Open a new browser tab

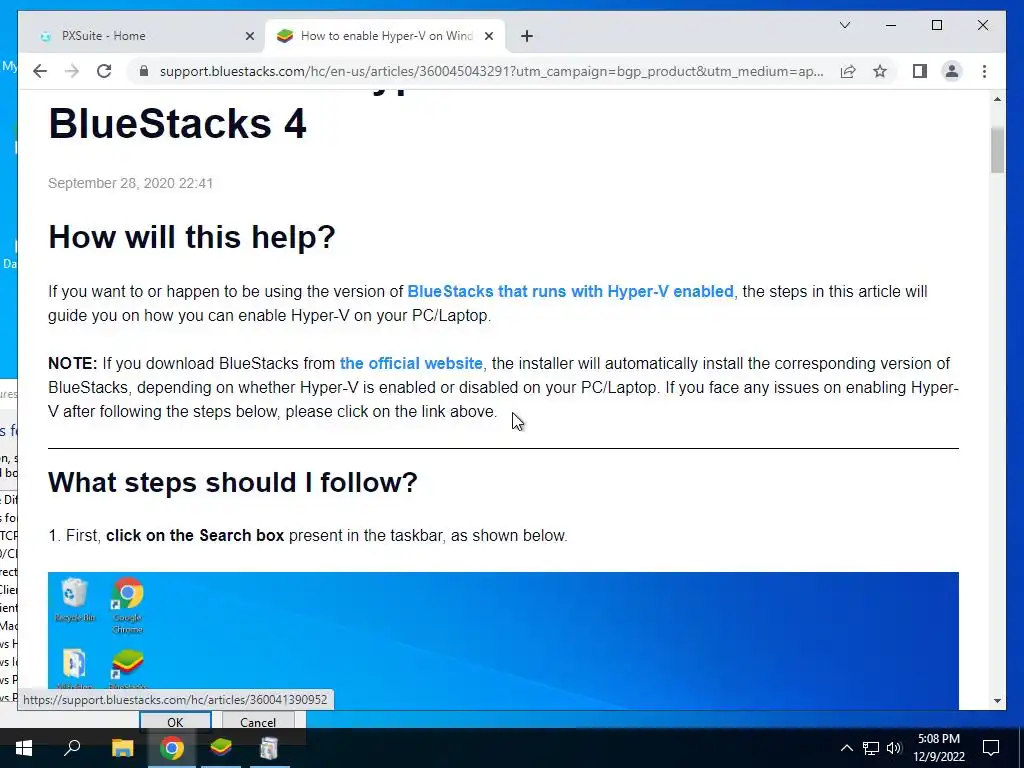(527, 36)
